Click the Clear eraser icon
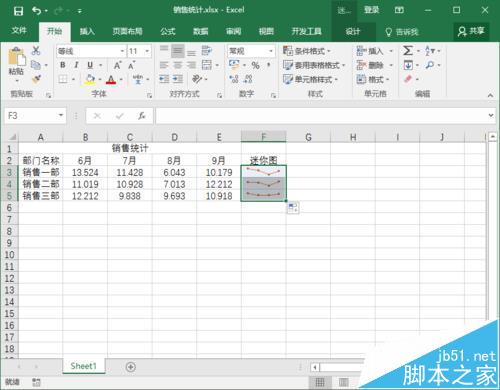This screenshot has width=500, height=390. click(408, 79)
